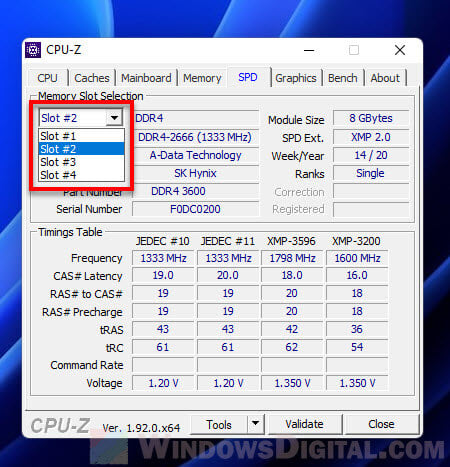450x467 pixels.
Task: Open the Graphics tab
Action: pyautogui.click(x=296, y=78)
